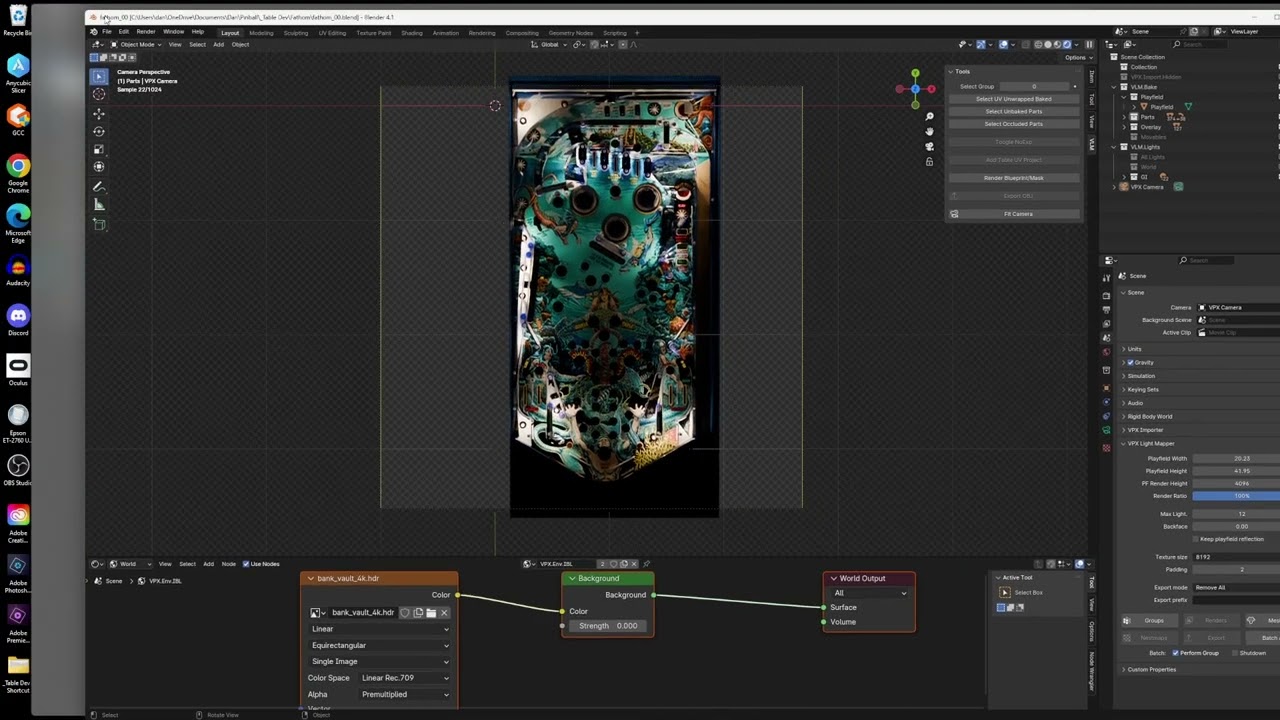
Task: Open the Object Mode dropdown
Action: tap(134, 45)
